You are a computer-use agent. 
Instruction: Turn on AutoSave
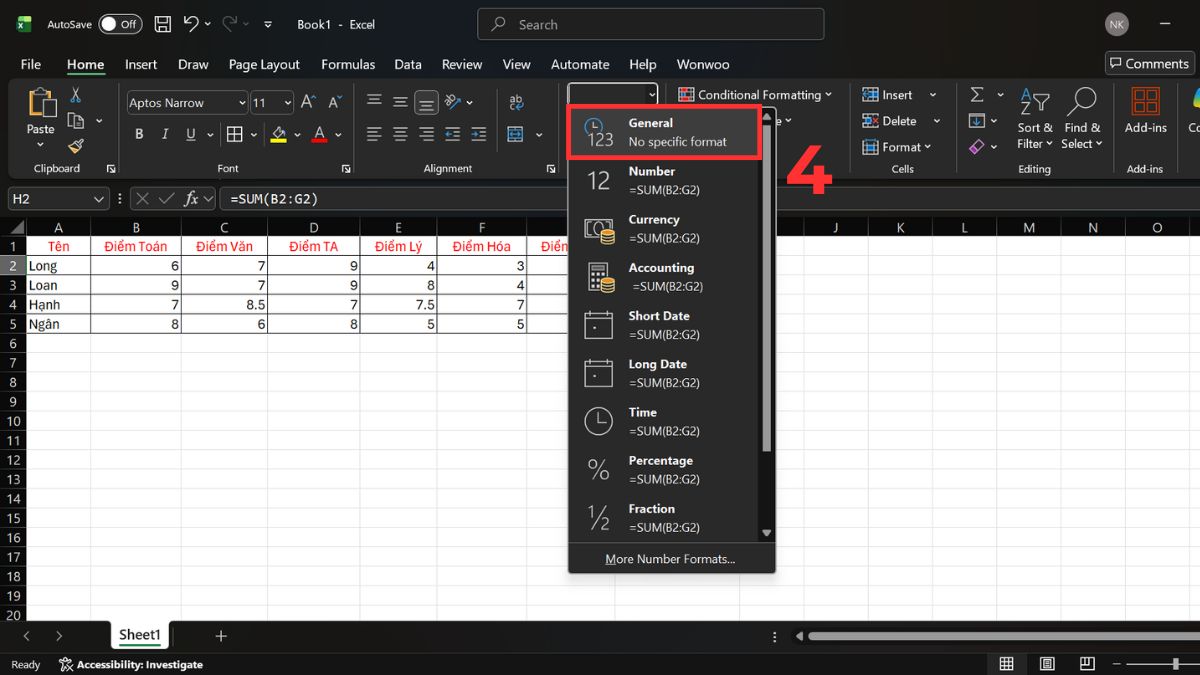point(120,23)
